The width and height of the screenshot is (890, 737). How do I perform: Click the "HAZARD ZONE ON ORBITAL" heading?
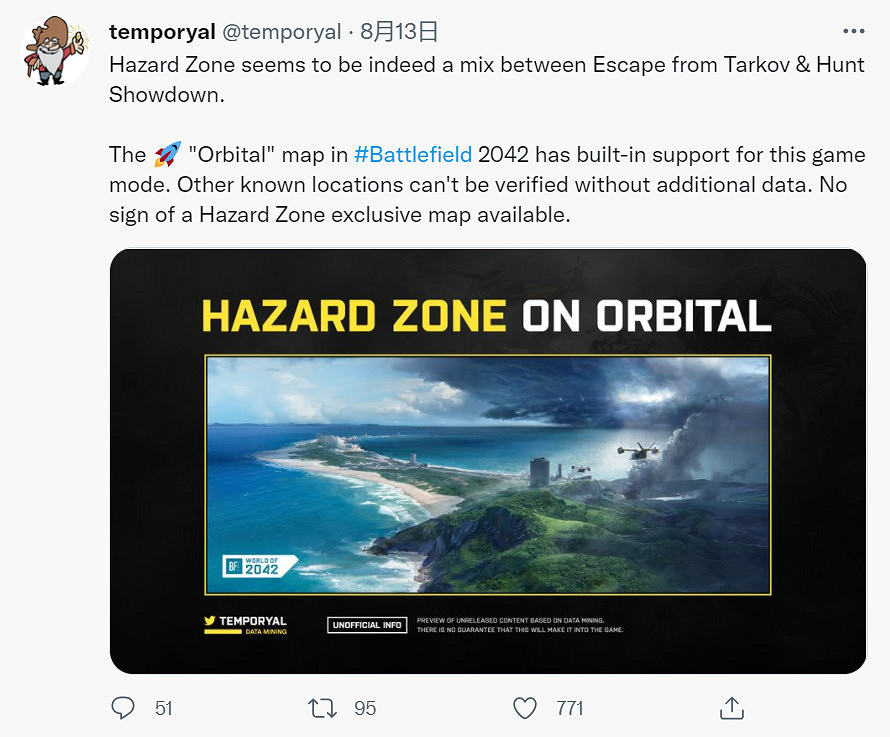(486, 316)
